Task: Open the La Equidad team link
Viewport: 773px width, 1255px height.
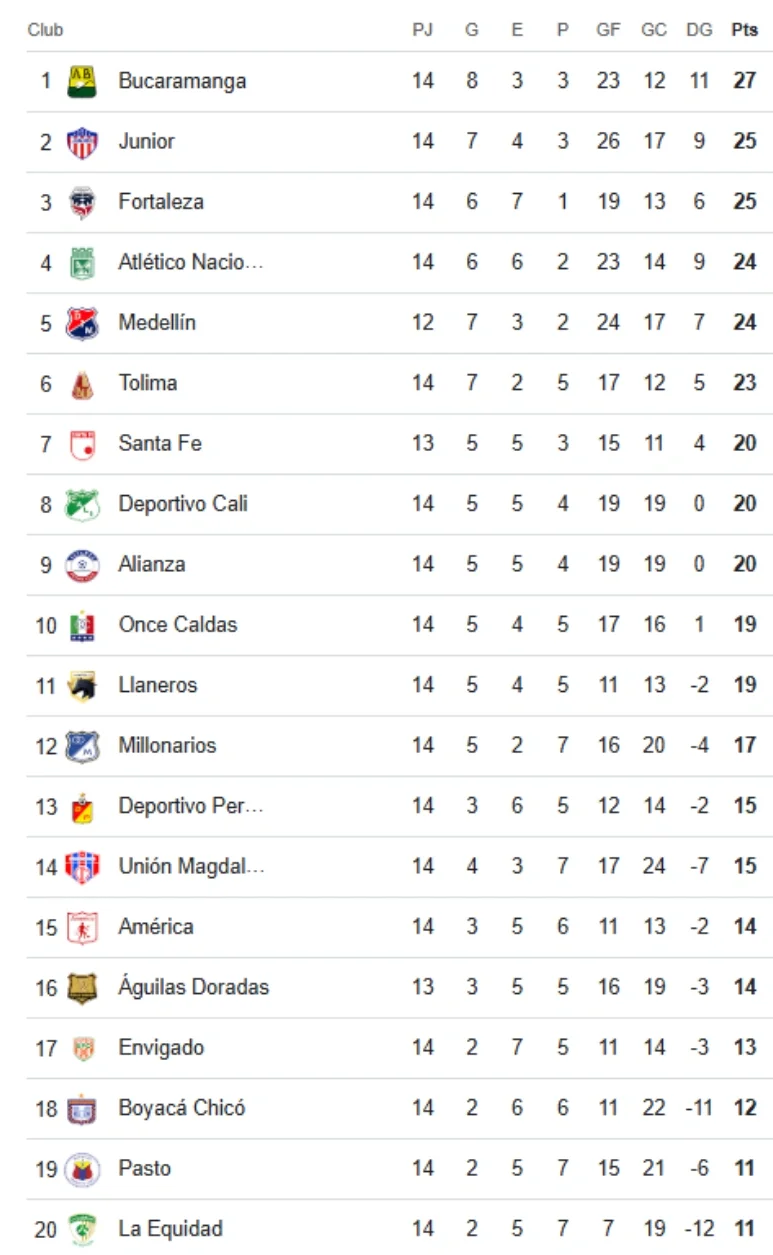Action: coord(171,1229)
